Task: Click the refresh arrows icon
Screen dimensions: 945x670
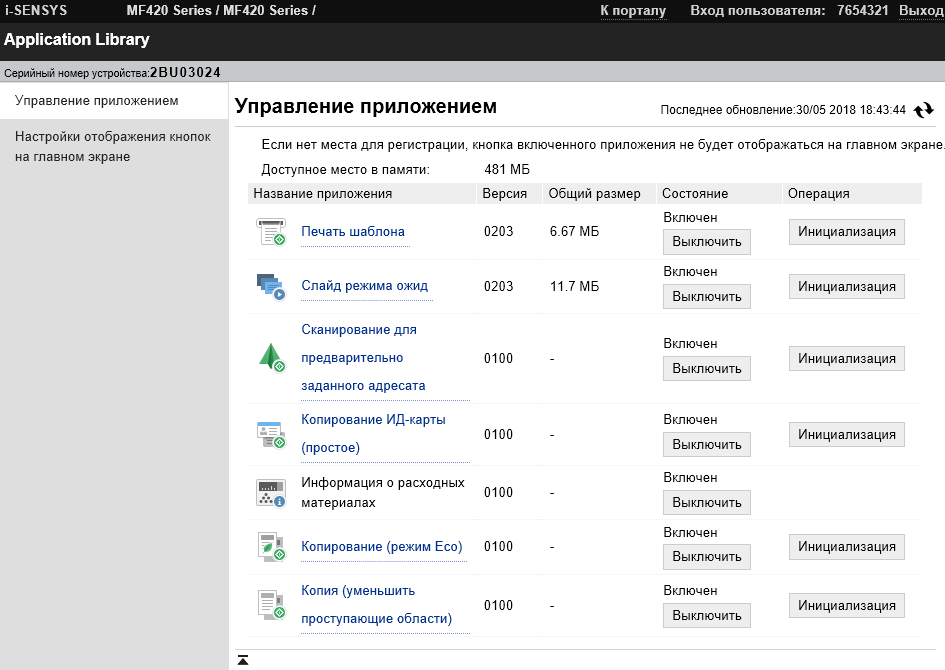Action: coord(923,110)
